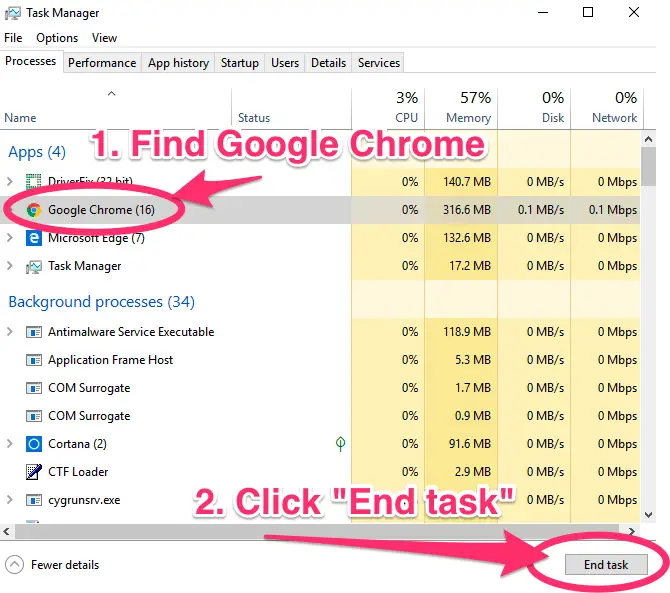Viewport: 670px width, 593px height.
Task: Click the Application Frame Host icon
Action: 33,360
